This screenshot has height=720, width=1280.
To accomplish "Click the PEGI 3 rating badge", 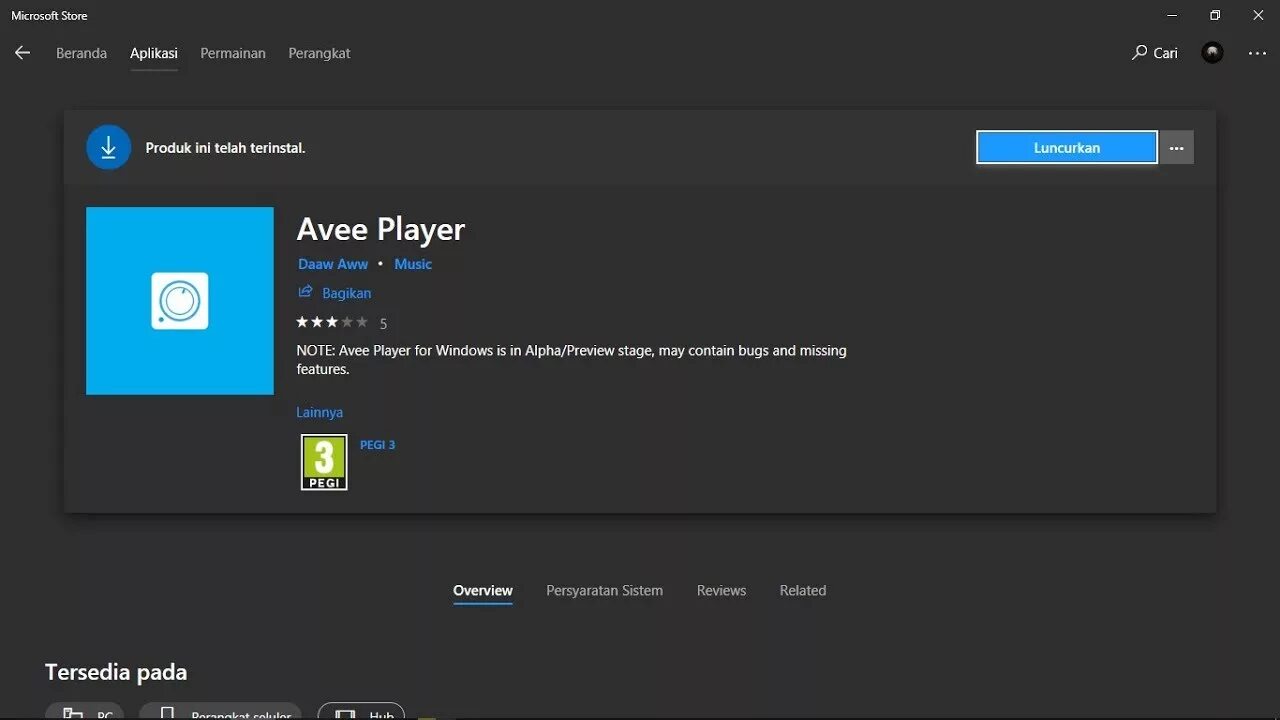I will click(x=324, y=462).
